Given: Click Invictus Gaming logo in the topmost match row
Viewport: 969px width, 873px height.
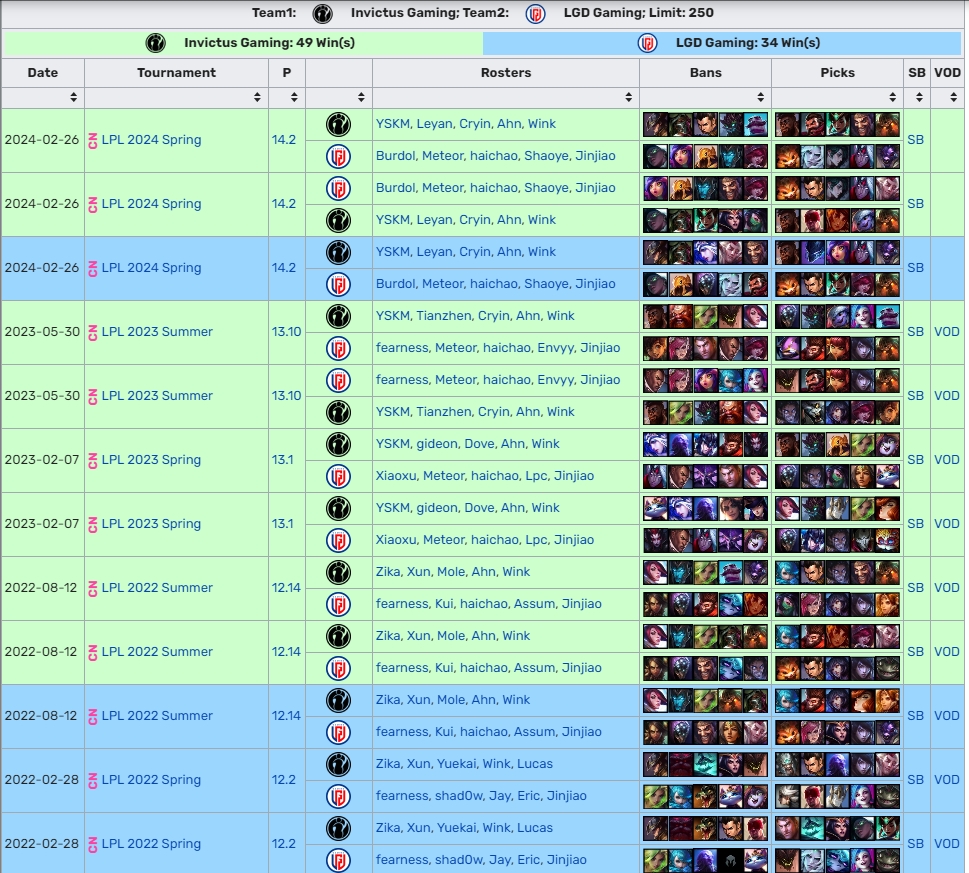Looking at the screenshot, I should tap(339, 124).
